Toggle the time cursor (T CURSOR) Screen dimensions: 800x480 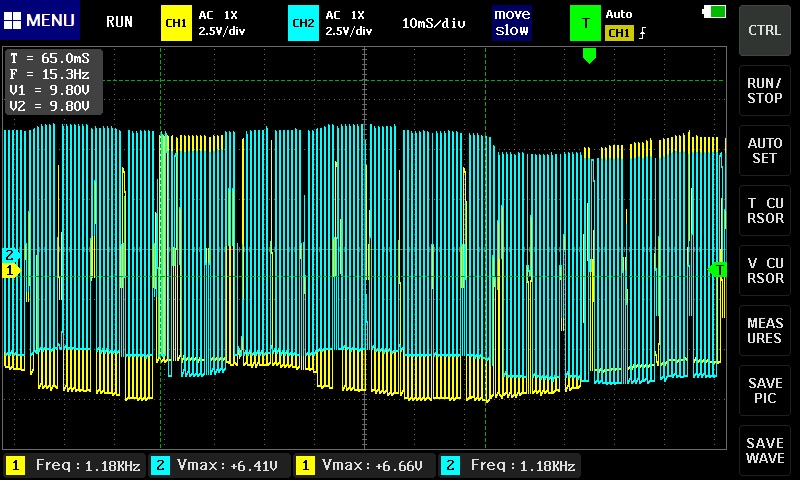[x=765, y=210]
